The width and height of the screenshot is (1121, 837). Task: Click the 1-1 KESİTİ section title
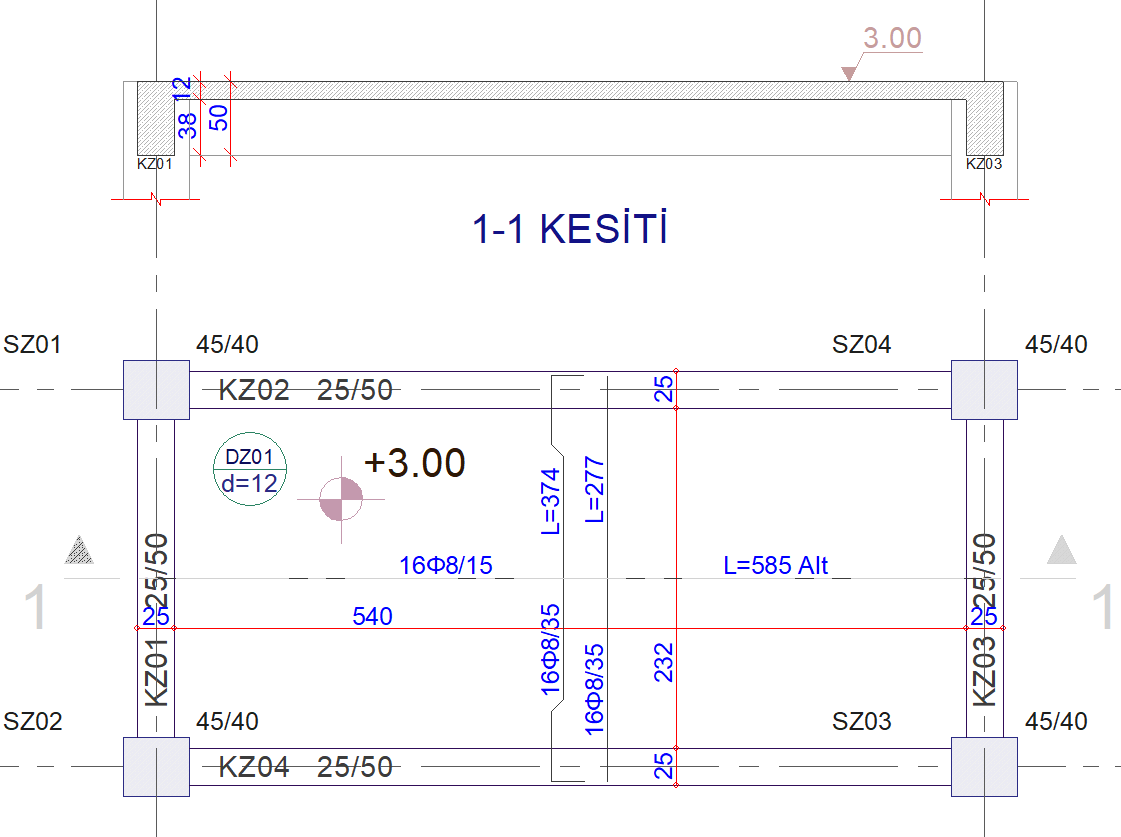pyautogui.click(x=569, y=230)
